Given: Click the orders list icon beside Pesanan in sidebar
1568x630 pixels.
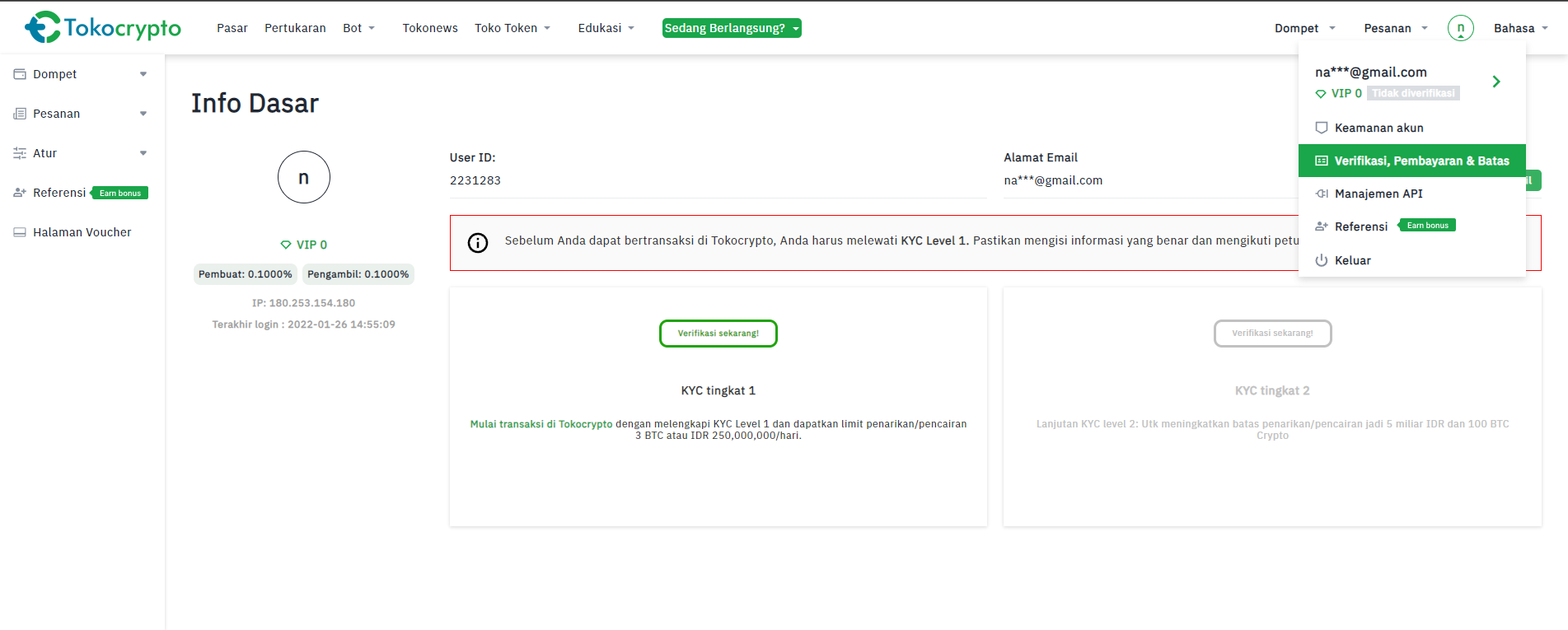Looking at the screenshot, I should click(x=20, y=114).
